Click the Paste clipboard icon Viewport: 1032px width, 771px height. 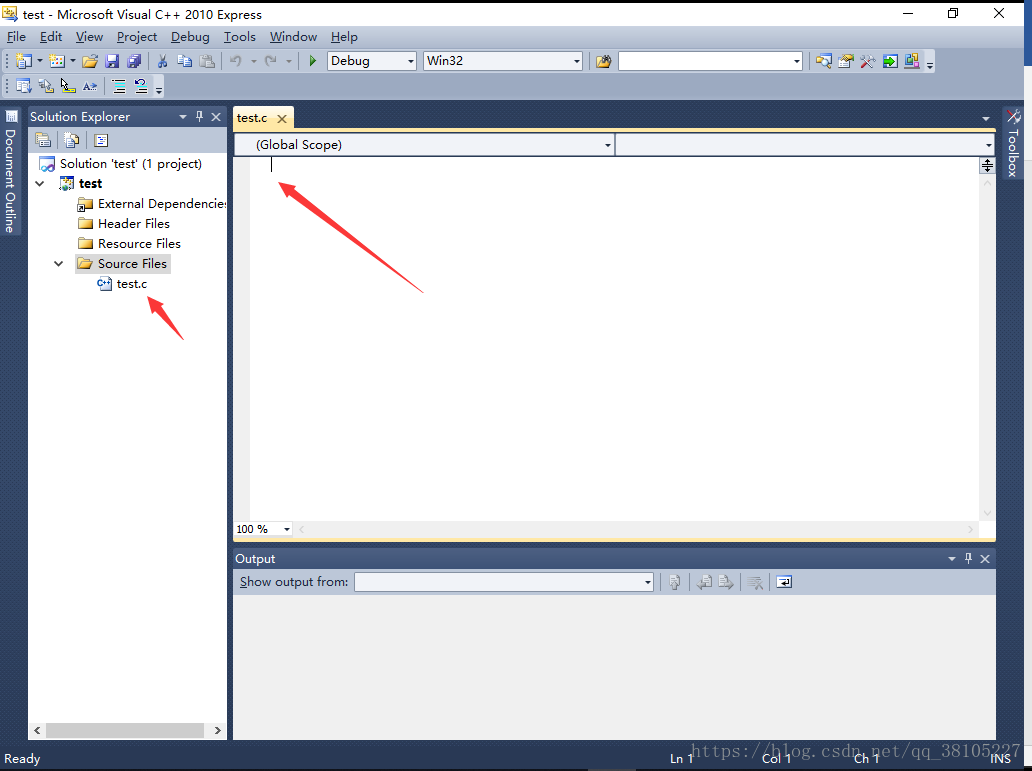coord(207,61)
